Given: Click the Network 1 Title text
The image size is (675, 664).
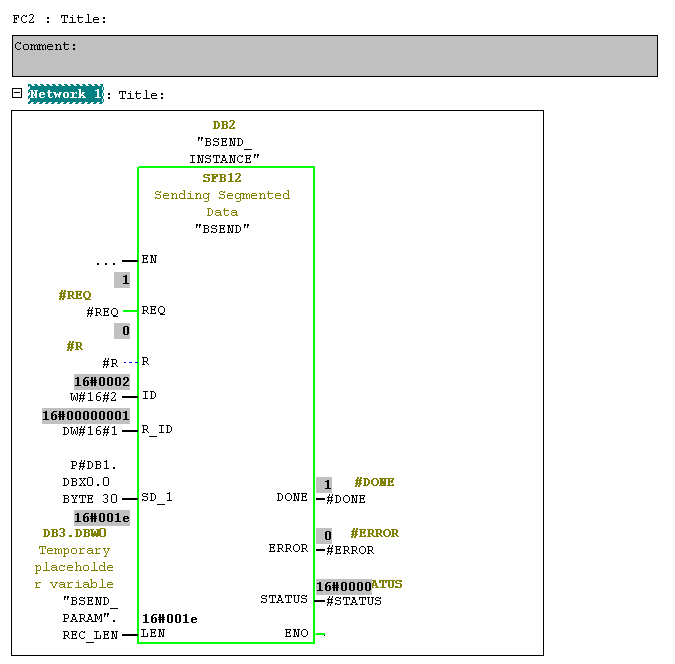Looking at the screenshot, I should click(x=141, y=95).
